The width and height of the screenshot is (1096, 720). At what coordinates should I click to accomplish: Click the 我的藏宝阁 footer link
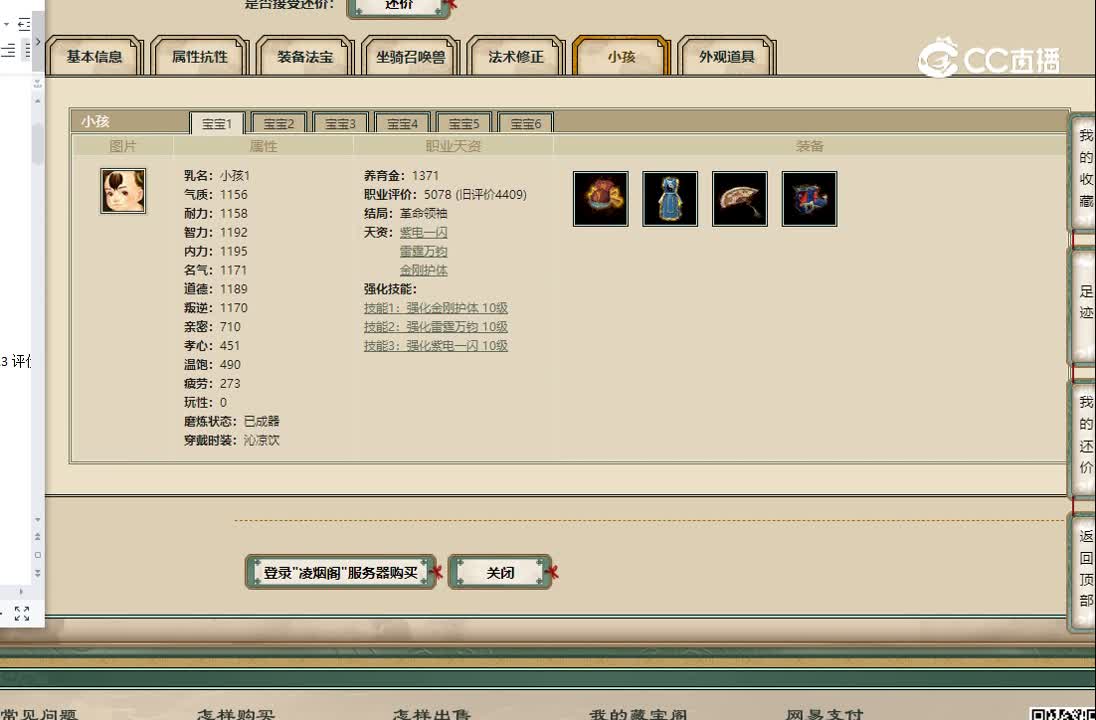tap(638, 714)
